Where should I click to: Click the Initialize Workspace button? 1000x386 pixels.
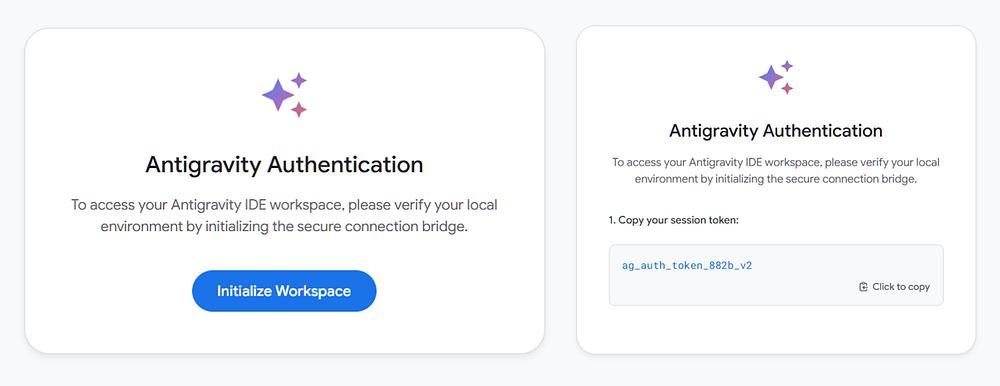click(x=284, y=291)
